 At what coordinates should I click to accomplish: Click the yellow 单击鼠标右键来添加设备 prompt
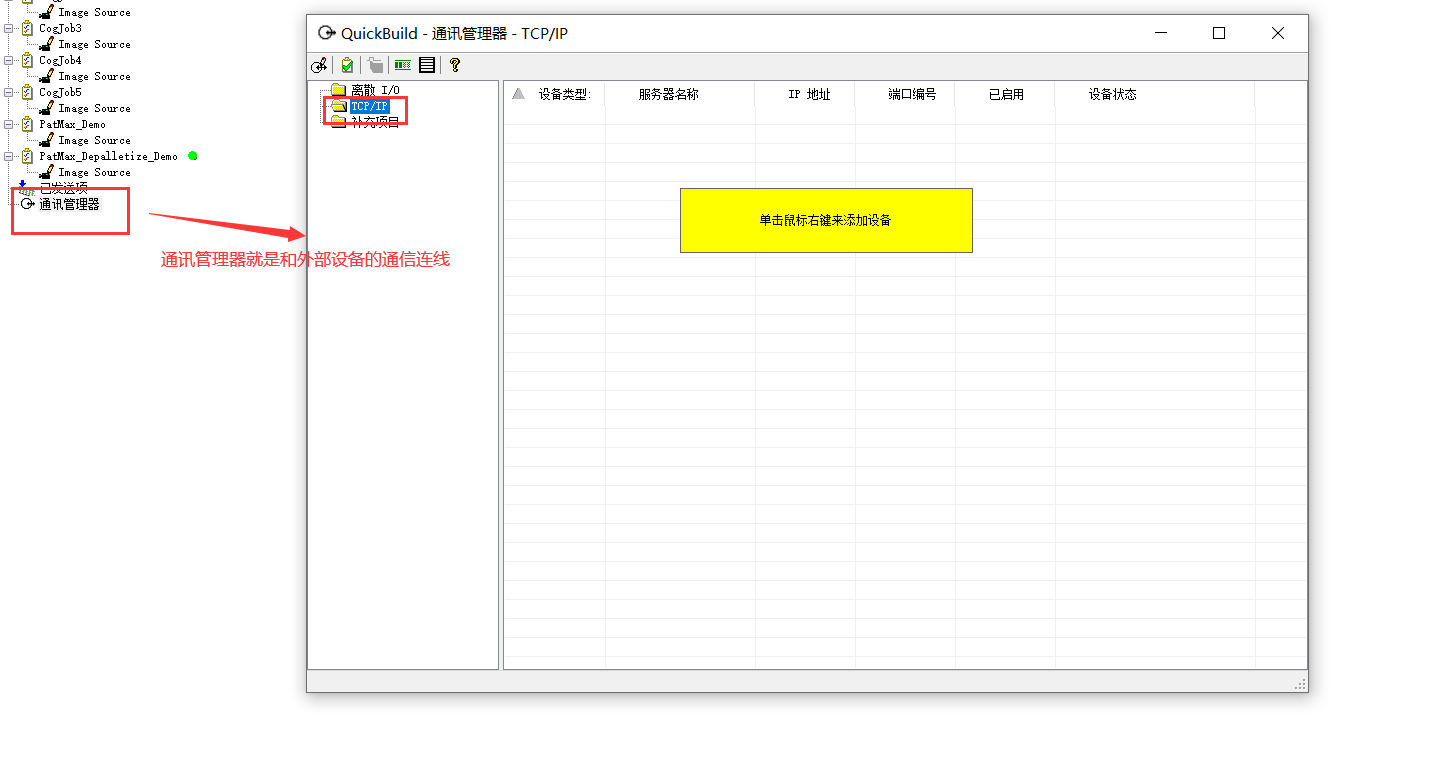pyautogui.click(x=825, y=220)
